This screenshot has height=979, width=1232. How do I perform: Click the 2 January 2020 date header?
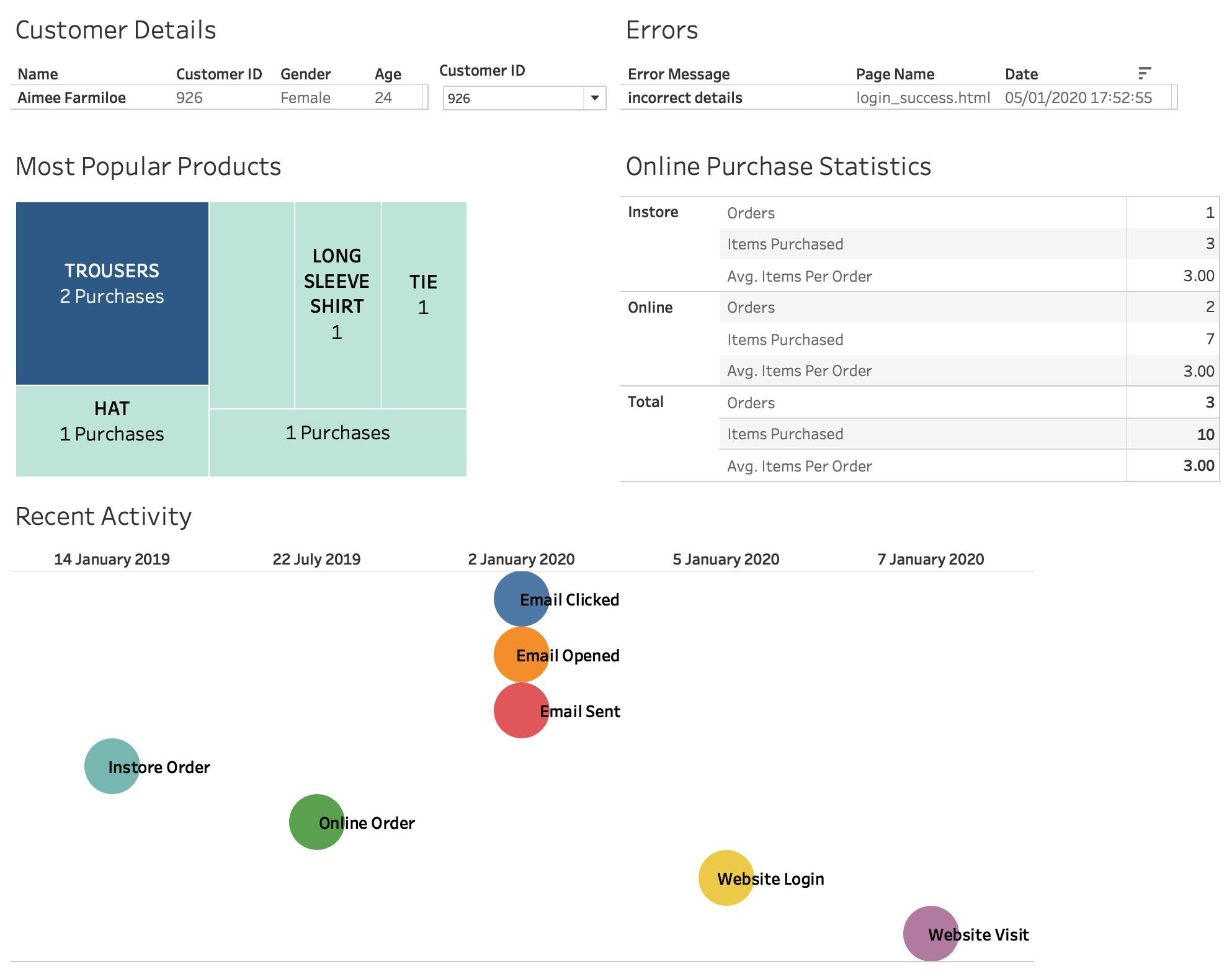[521, 559]
